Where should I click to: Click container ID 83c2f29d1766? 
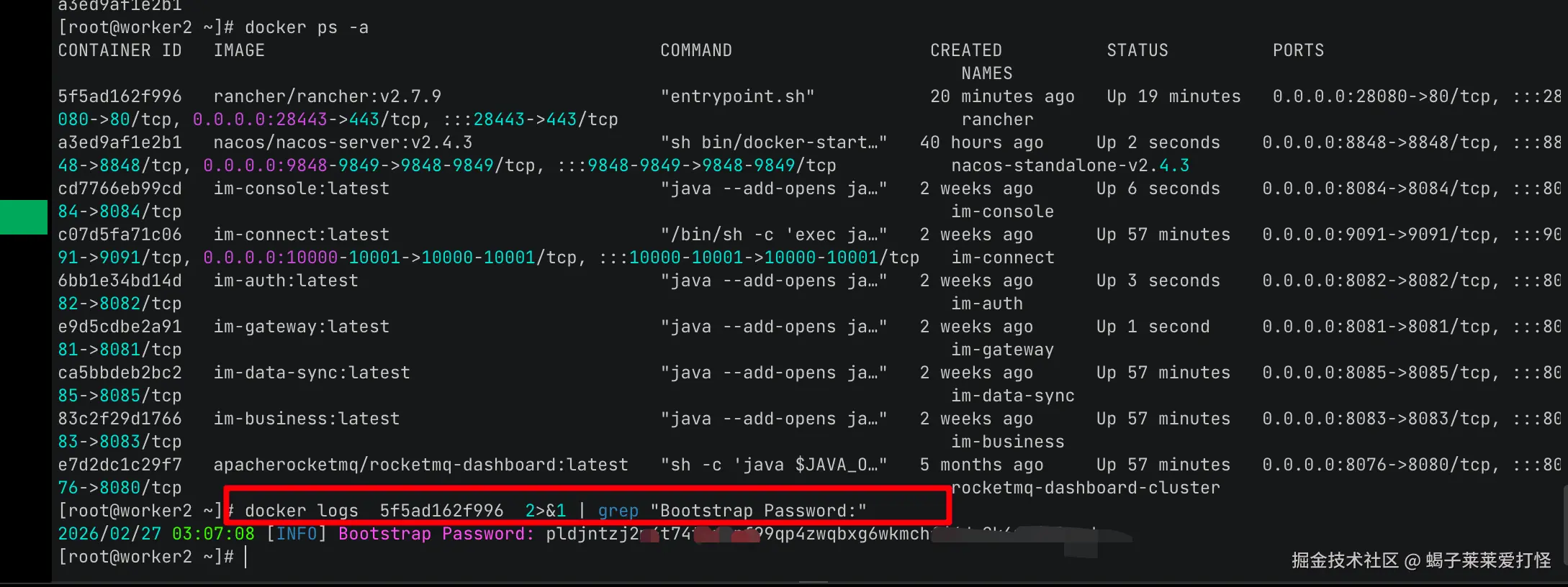120,419
